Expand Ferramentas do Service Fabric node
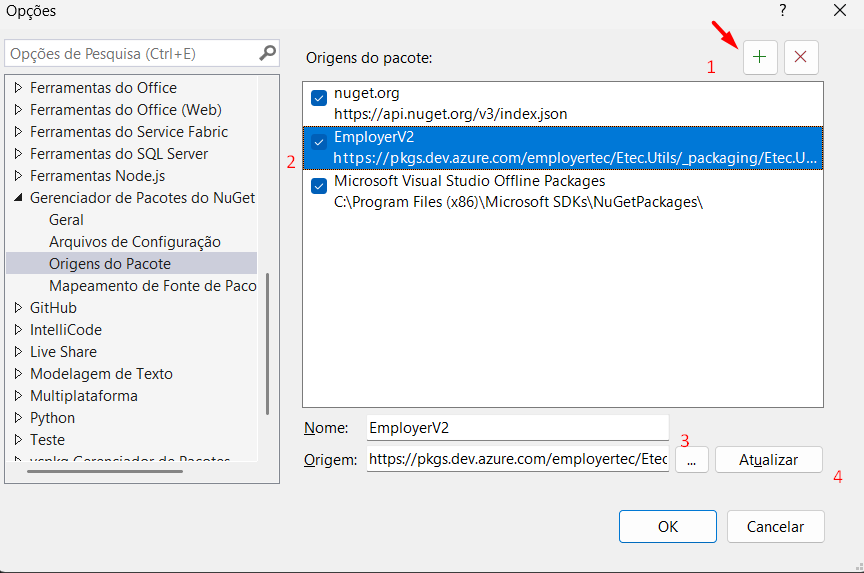 18,132
